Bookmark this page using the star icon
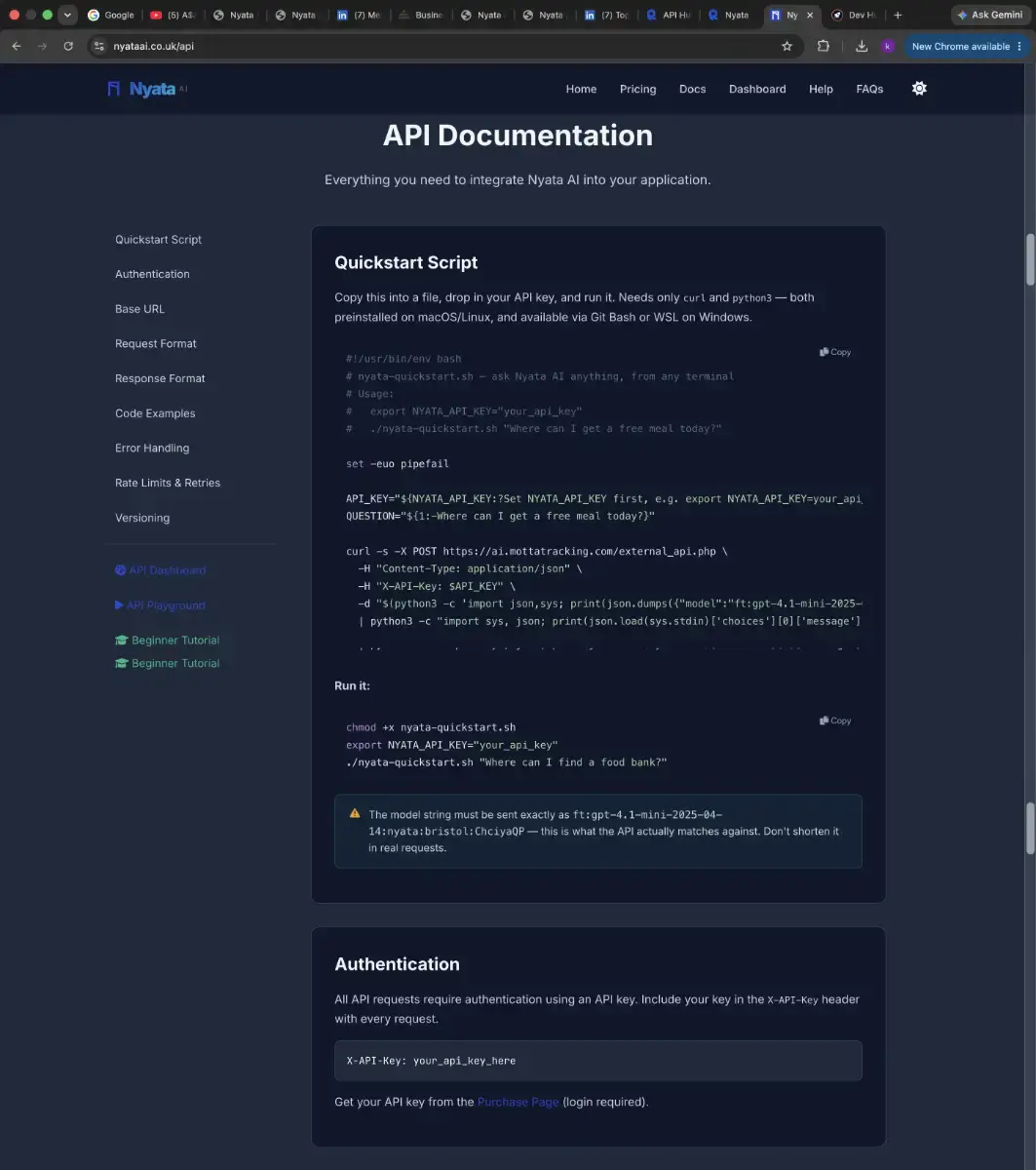 (x=787, y=46)
